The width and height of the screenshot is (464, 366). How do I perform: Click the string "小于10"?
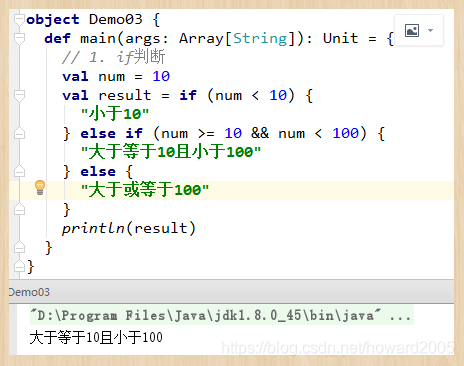click(115, 114)
